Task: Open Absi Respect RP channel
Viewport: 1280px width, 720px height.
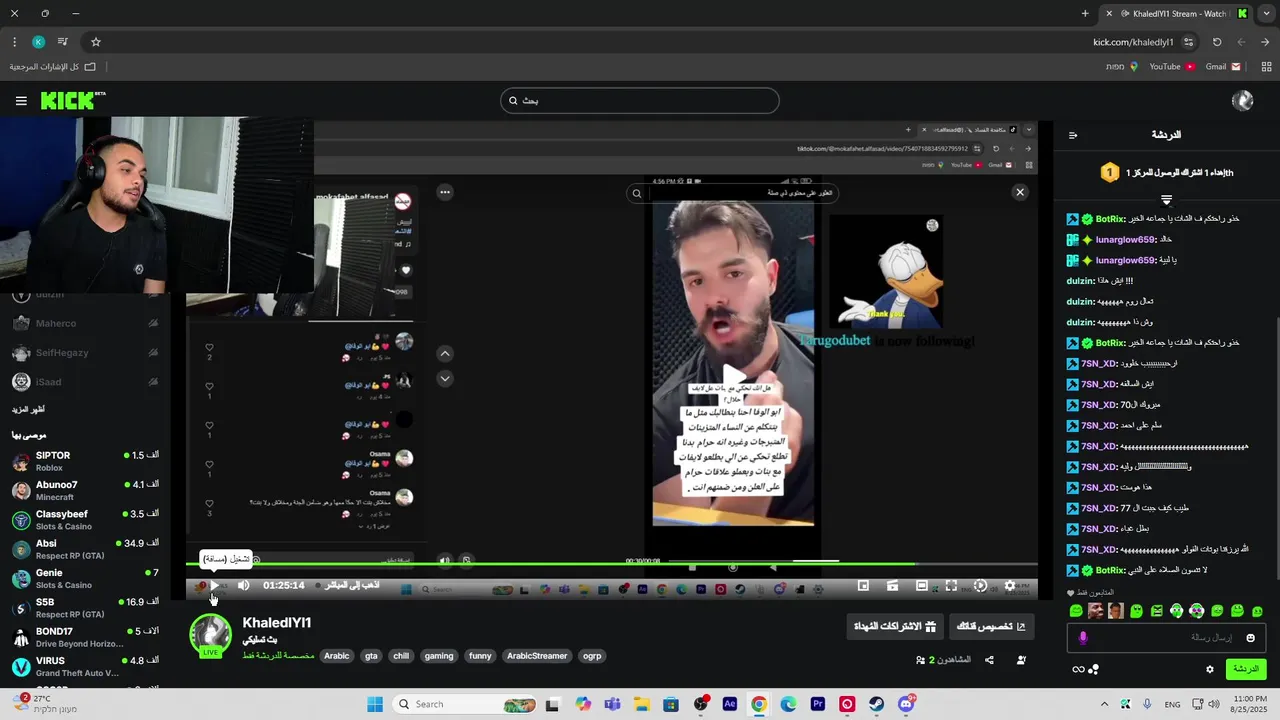Action: pyautogui.click(x=85, y=549)
